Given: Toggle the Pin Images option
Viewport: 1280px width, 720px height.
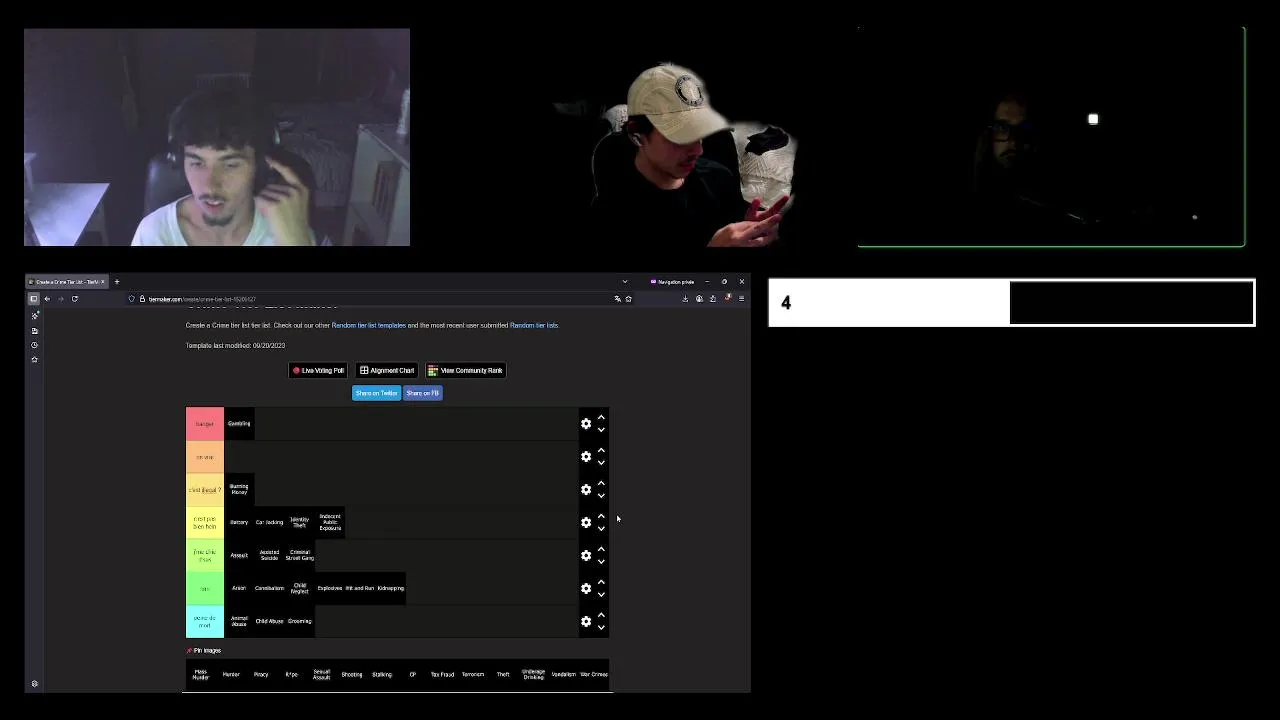Looking at the screenshot, I should (204, 651).
